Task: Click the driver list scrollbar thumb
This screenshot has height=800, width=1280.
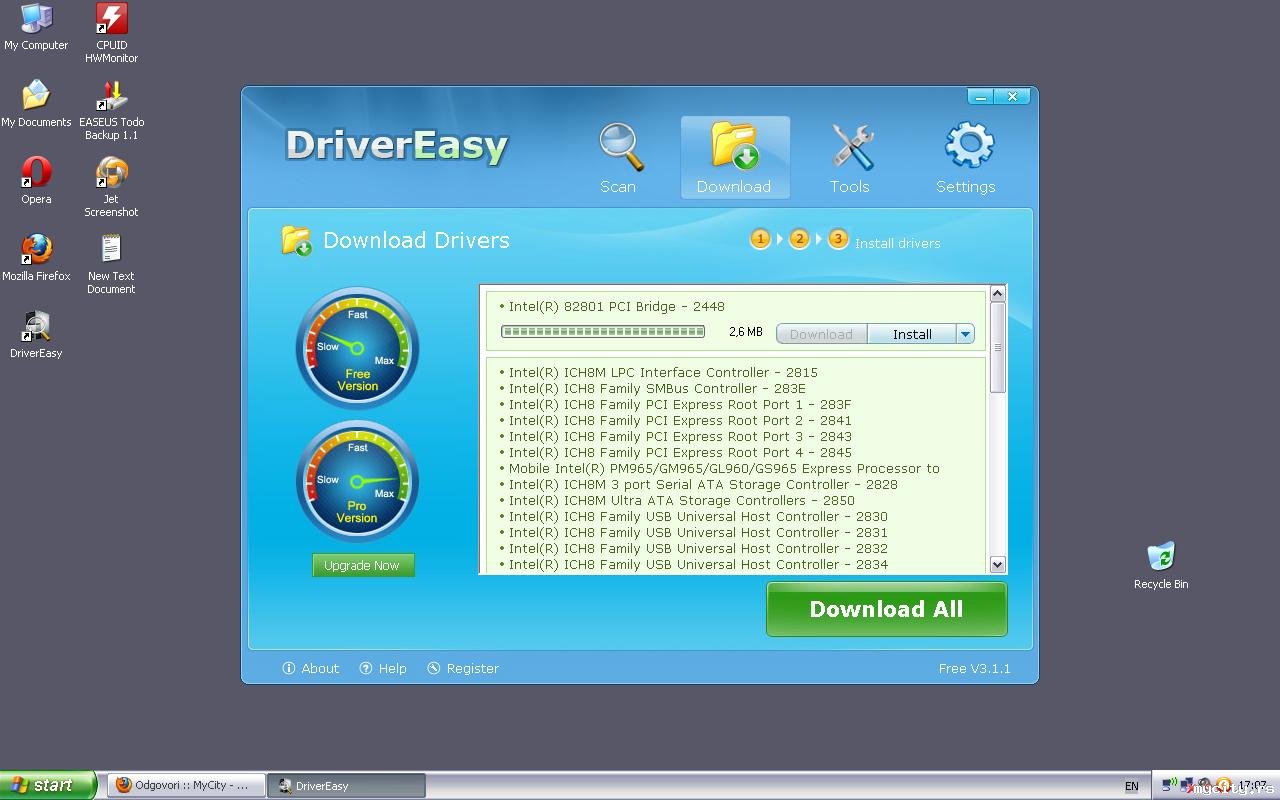Action: (997, 347)
